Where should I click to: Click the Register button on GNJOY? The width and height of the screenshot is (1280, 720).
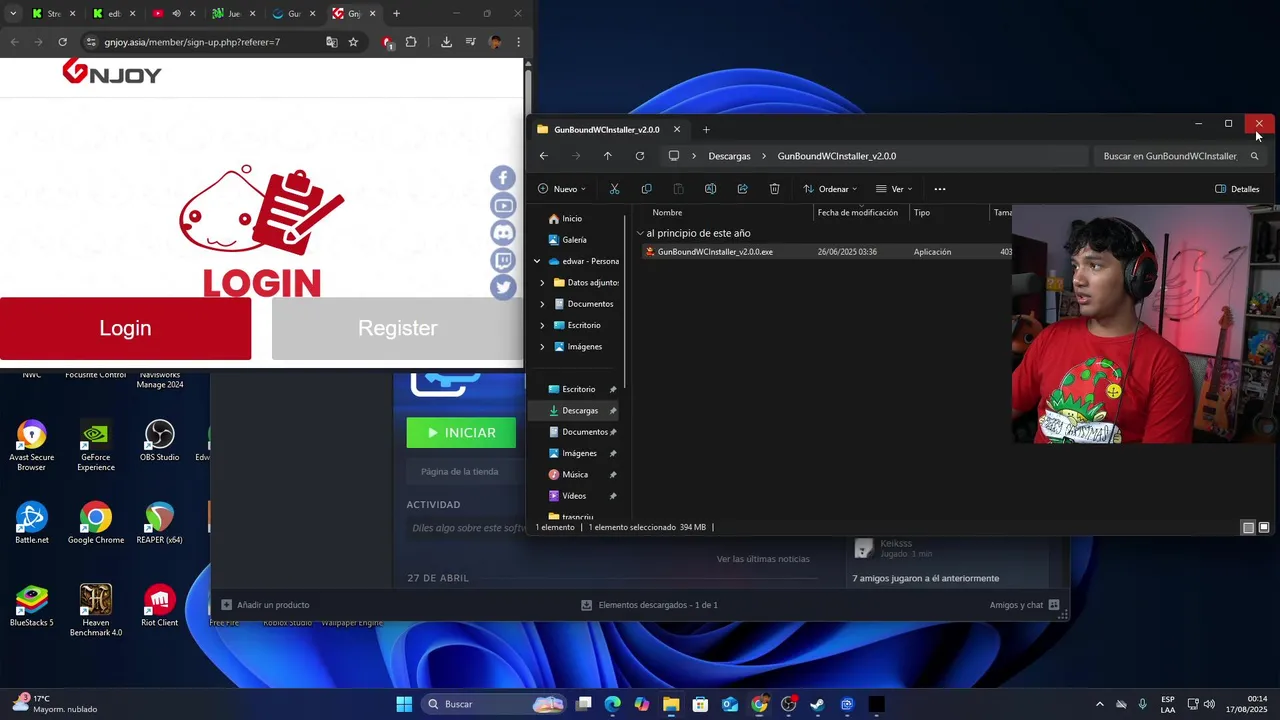(x=397, y=328)
